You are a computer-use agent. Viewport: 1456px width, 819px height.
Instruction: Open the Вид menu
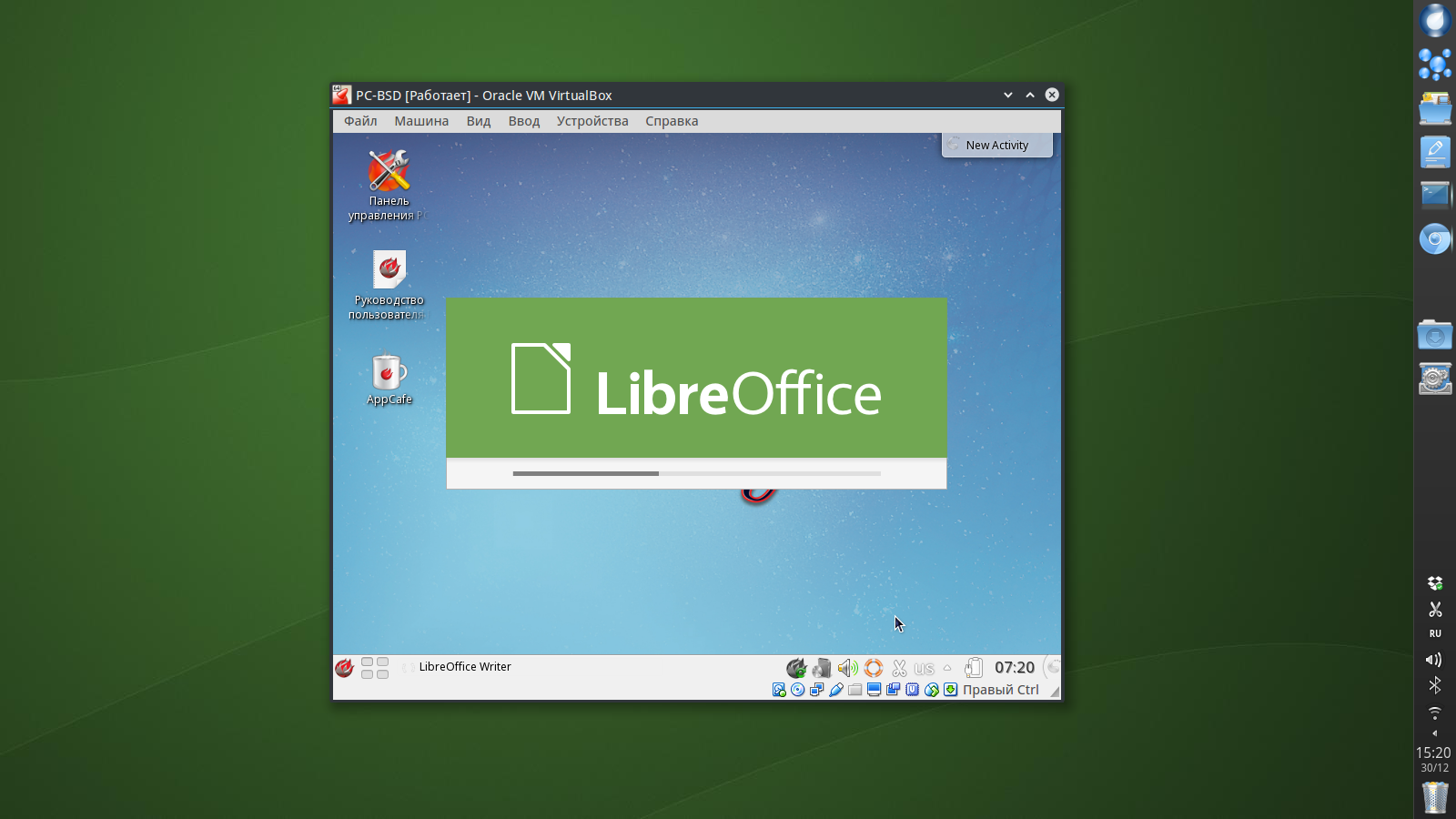point(479,121)
